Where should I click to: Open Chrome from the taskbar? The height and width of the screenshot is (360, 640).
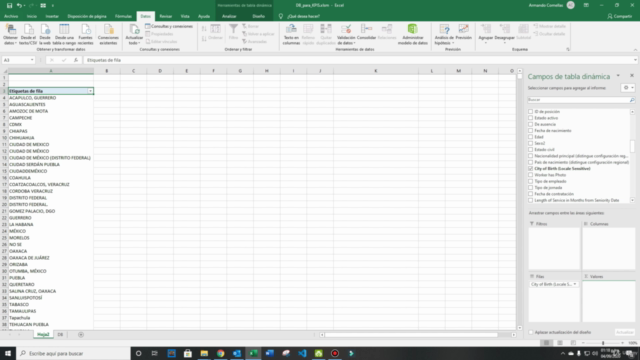click(x=220, y=353)
